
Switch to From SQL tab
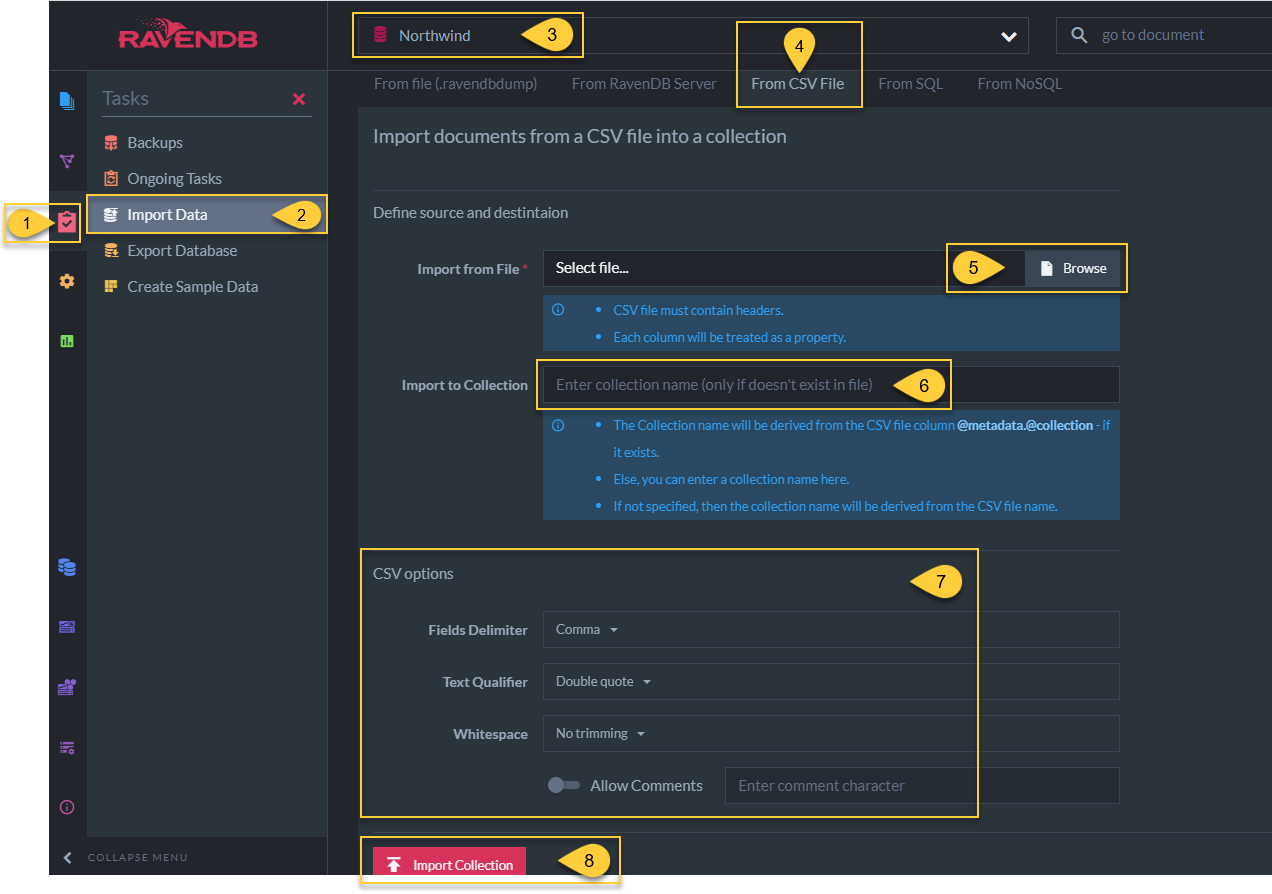(911, 84)
